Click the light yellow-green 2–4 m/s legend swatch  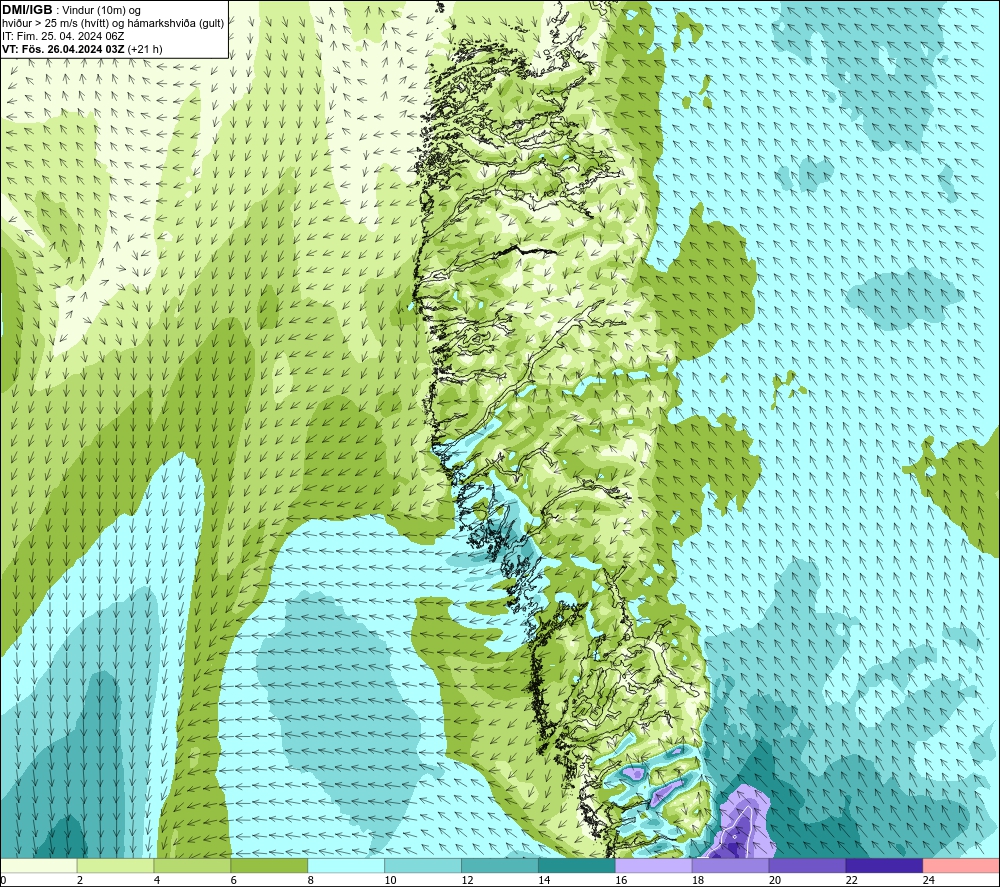click(115, 865)
